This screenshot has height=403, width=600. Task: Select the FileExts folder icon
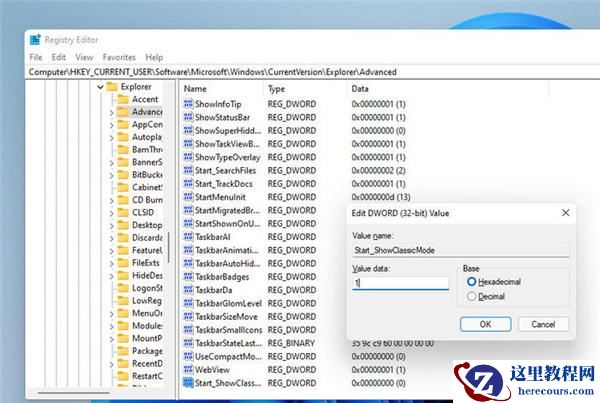click(123, 263)
